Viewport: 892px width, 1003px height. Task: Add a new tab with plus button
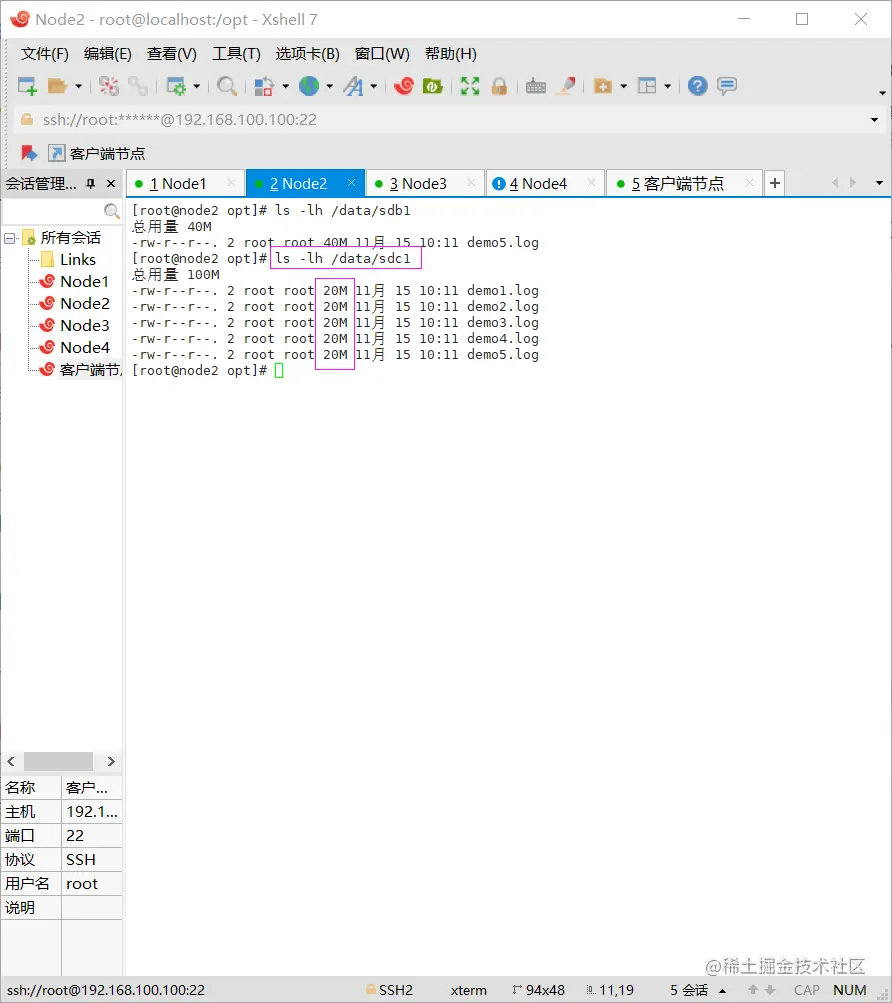click(774, 184)
